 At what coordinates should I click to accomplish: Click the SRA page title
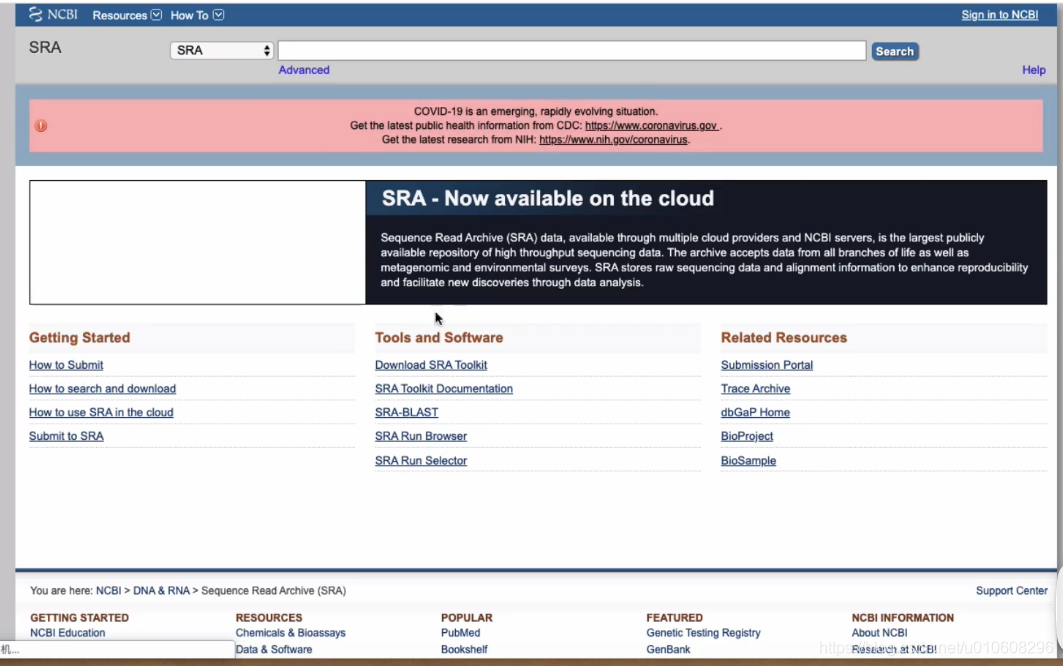pos(45,47)
